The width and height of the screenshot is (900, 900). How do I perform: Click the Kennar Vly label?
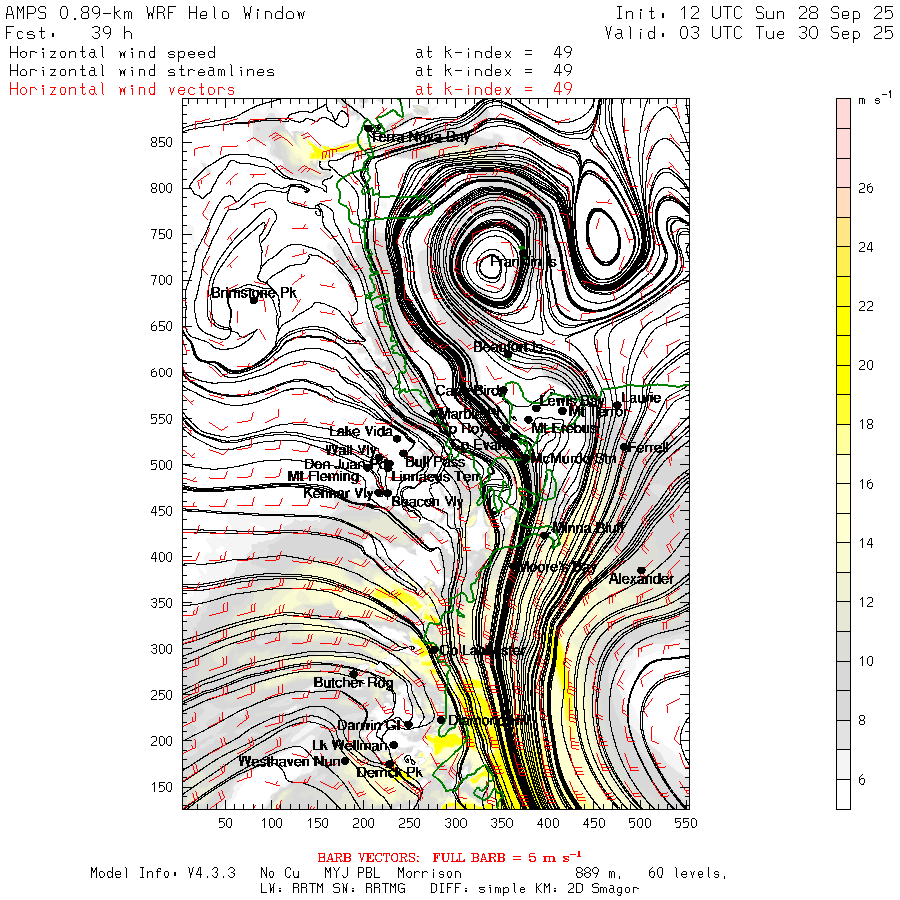point(338,493)
